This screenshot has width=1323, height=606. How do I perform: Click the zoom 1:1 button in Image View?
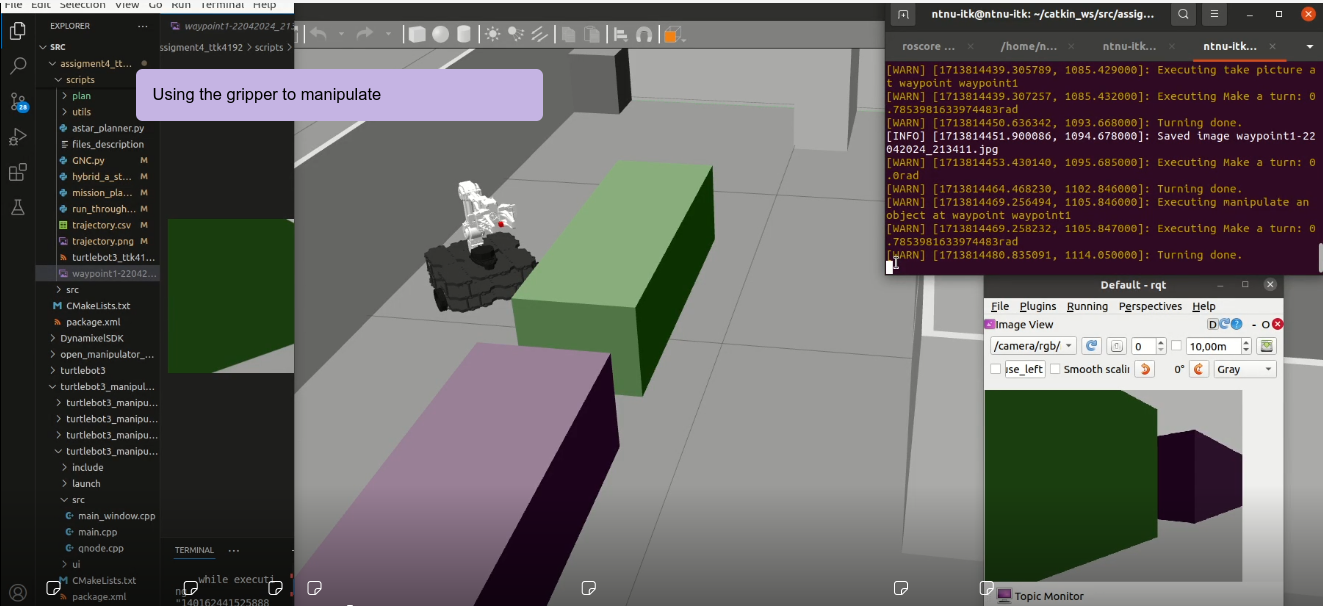coord(1117,346)
